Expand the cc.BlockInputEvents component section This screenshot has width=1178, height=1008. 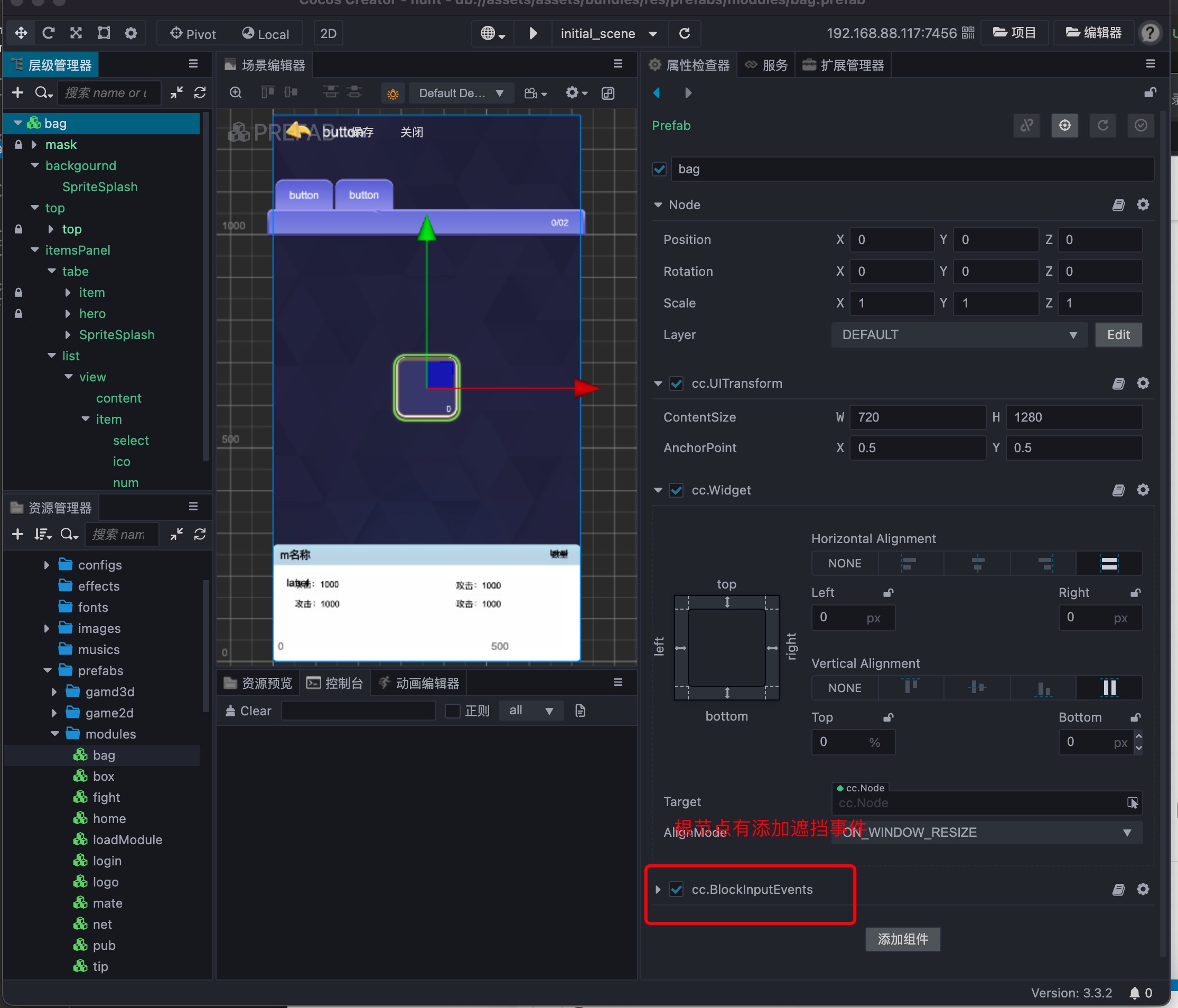(658, 889)
